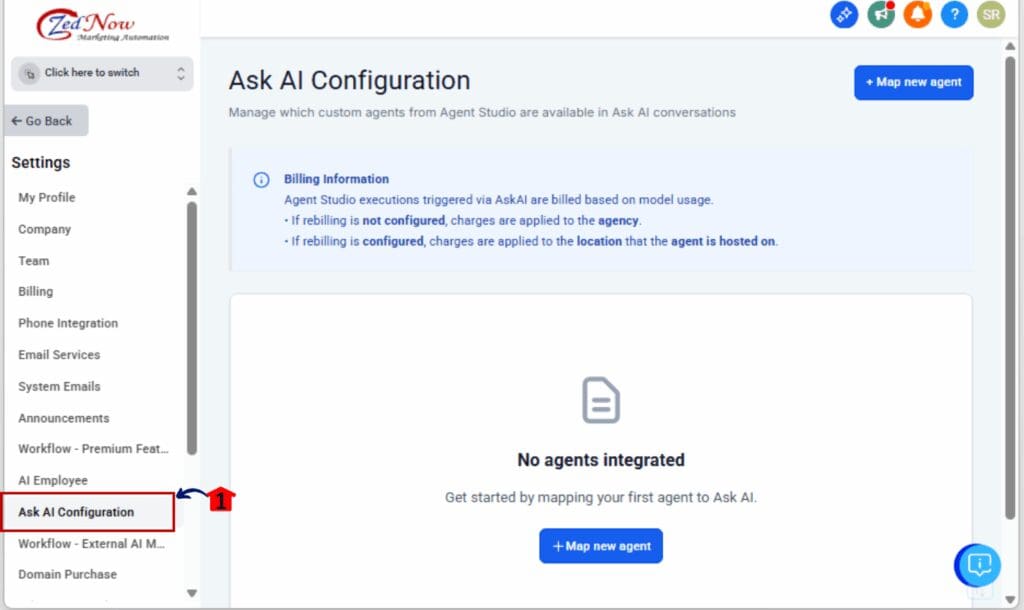Viewport: 1024px width, 610px height.
Task: Click the + Map new agent header button
Action: (x=913, y=82)
